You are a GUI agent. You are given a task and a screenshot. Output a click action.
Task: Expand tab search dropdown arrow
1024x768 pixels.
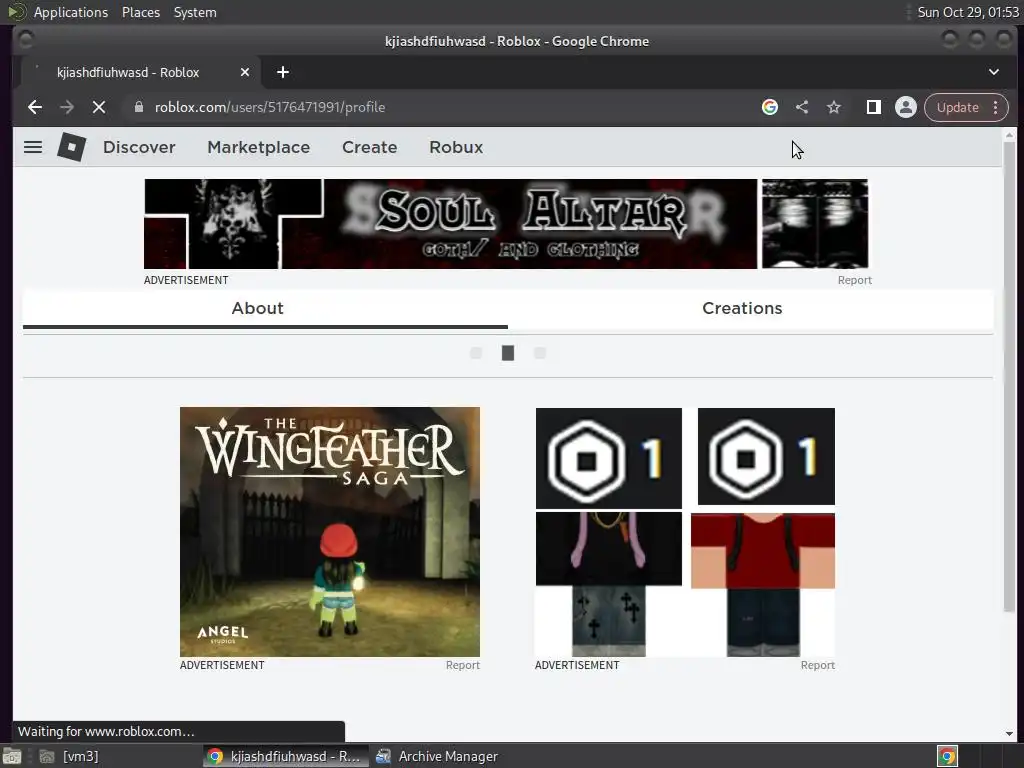(x=993, y=72)
